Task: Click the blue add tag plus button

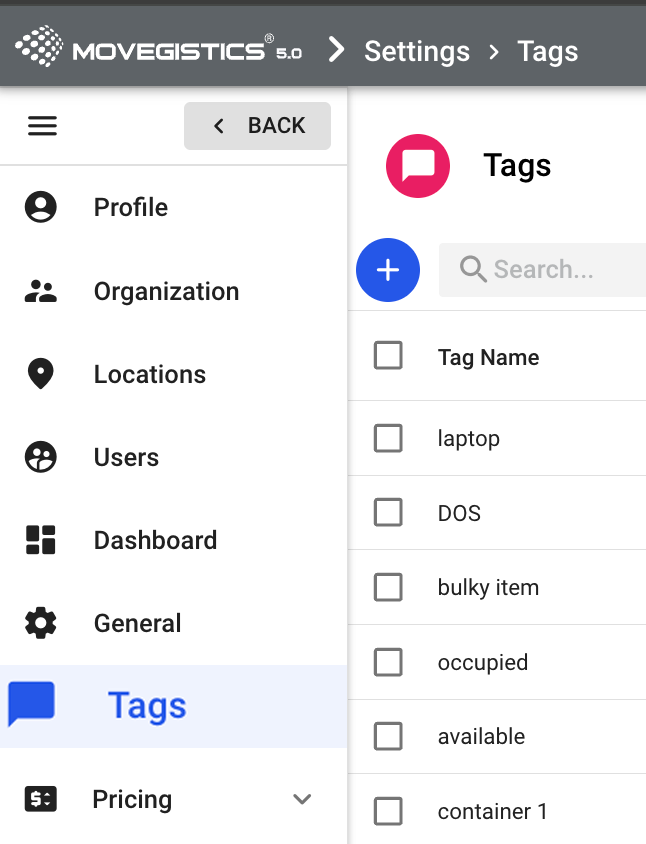Action: coord(388,270)
